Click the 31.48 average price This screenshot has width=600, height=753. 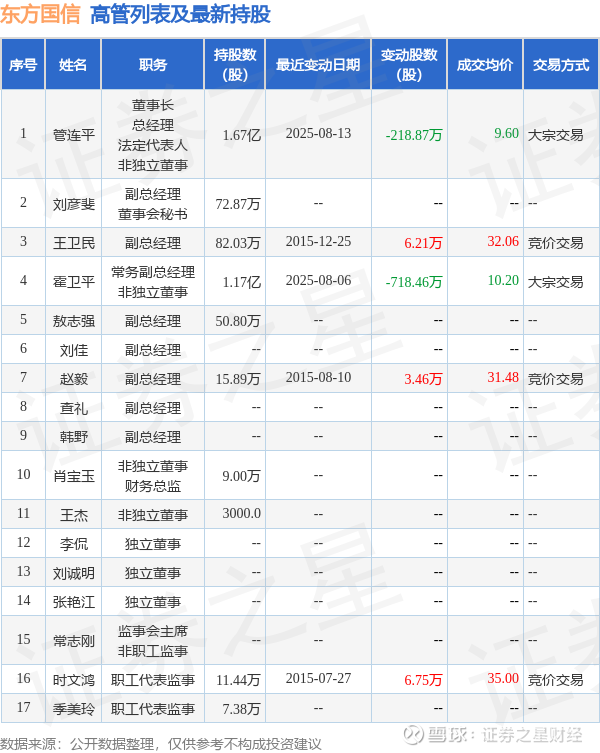tap(503, 377)
